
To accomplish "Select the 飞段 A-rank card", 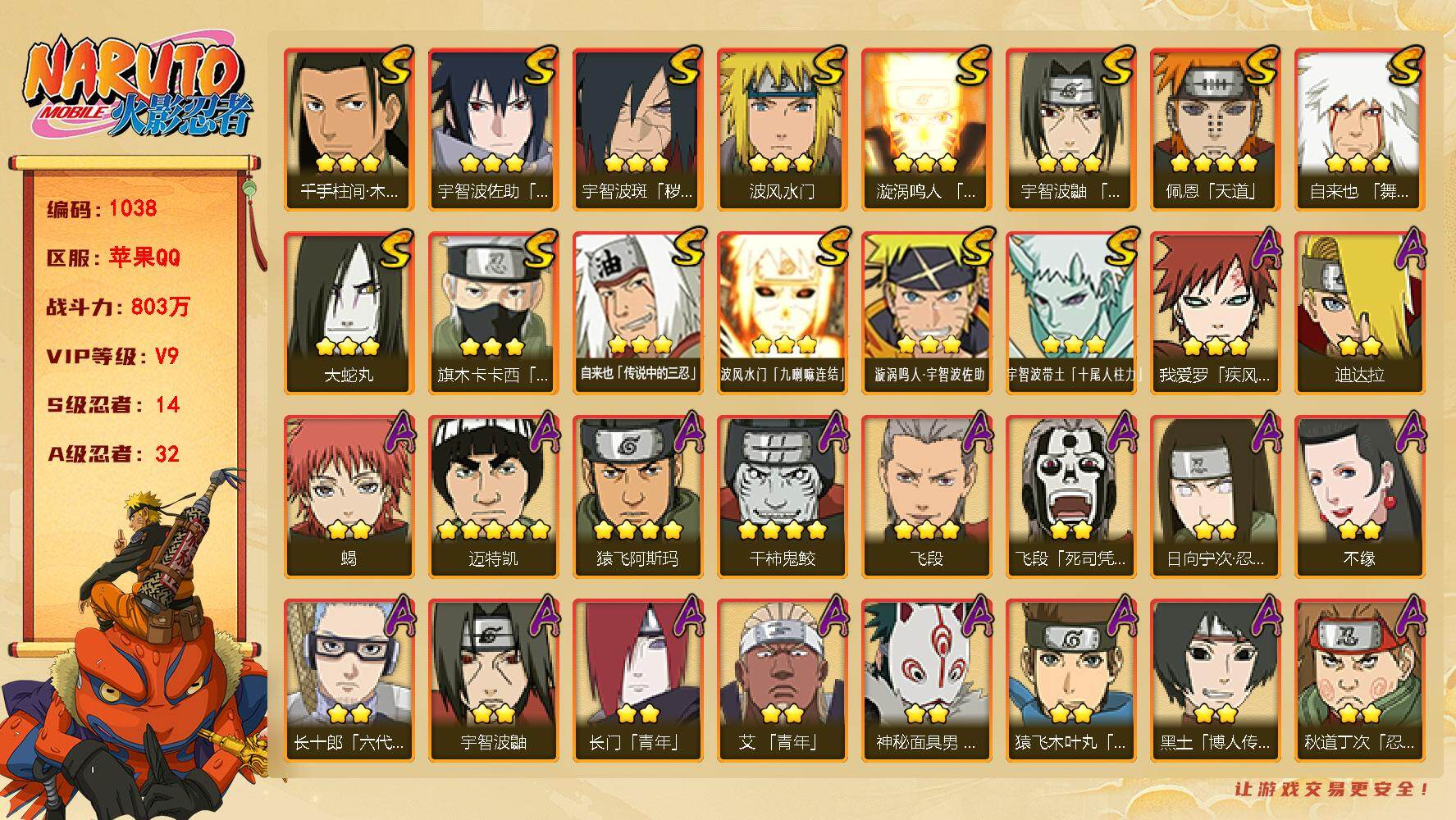I will [x=926, y=496].
